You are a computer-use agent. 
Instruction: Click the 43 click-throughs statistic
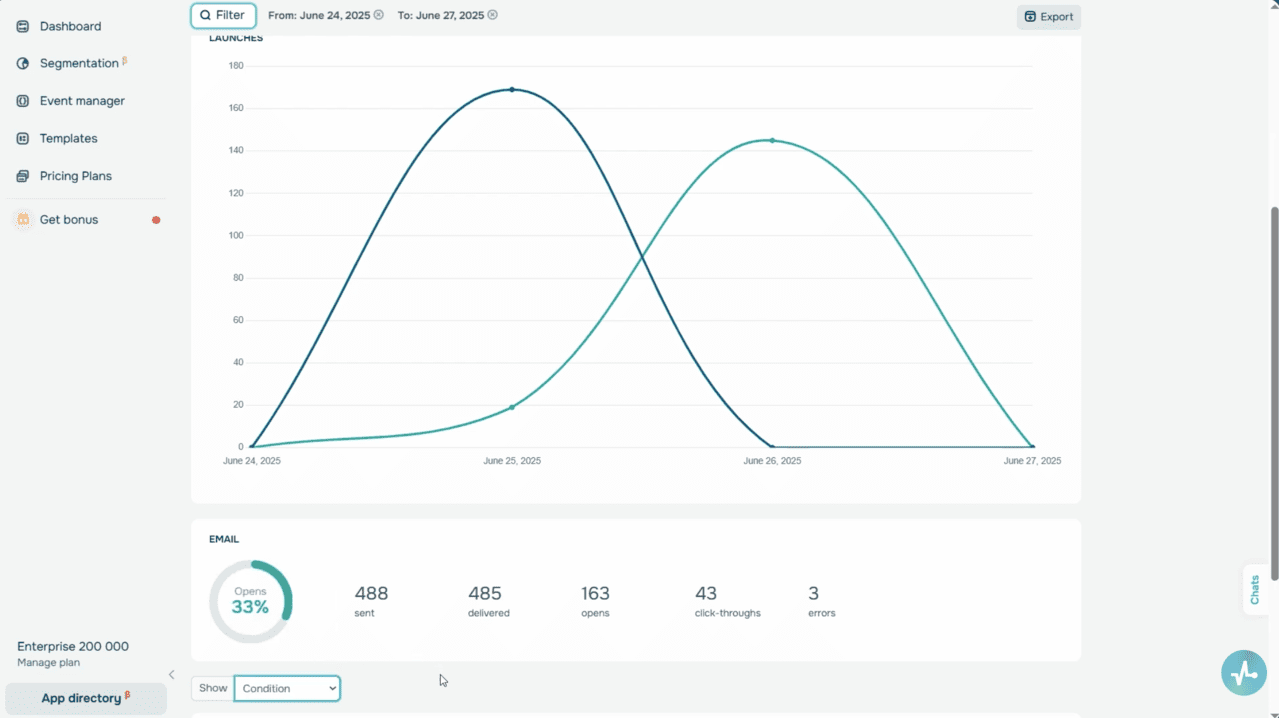[x=727, y=601]
